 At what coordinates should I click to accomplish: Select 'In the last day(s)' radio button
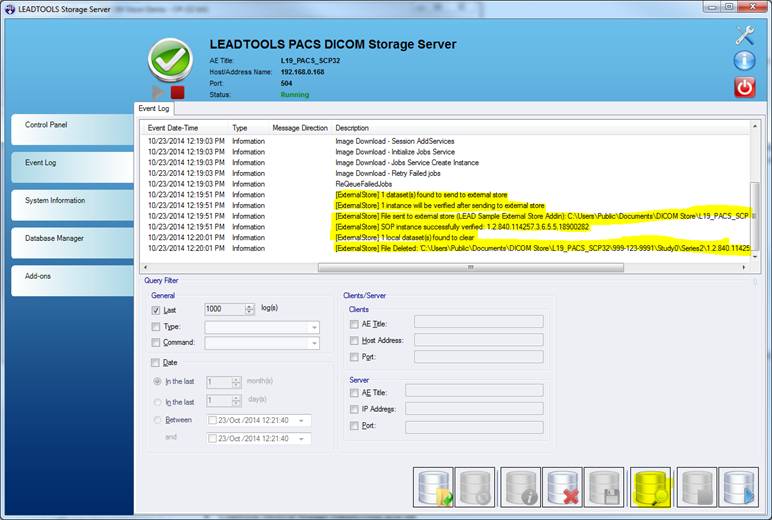pyautogui.click(x=157, y=402)
